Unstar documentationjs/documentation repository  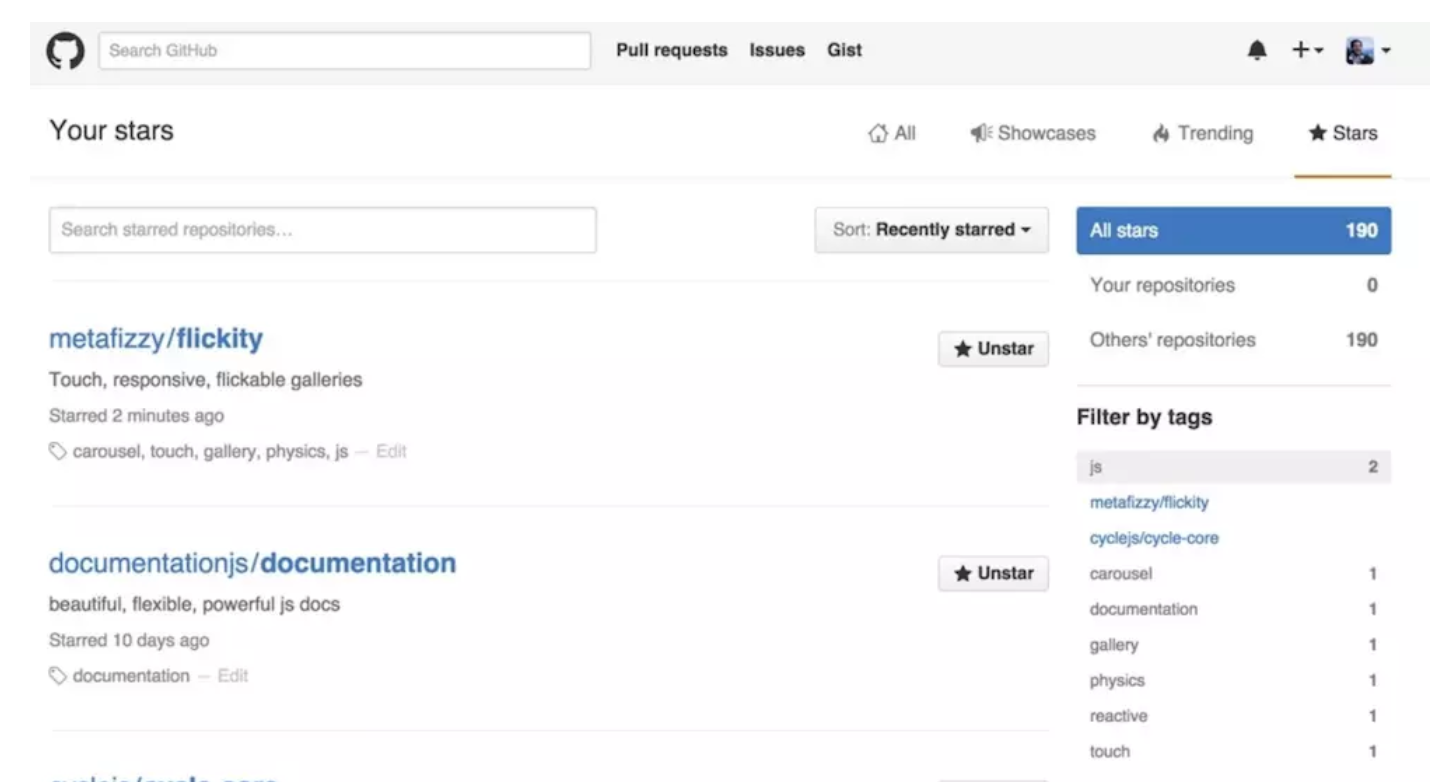click(x=993, y=573)
